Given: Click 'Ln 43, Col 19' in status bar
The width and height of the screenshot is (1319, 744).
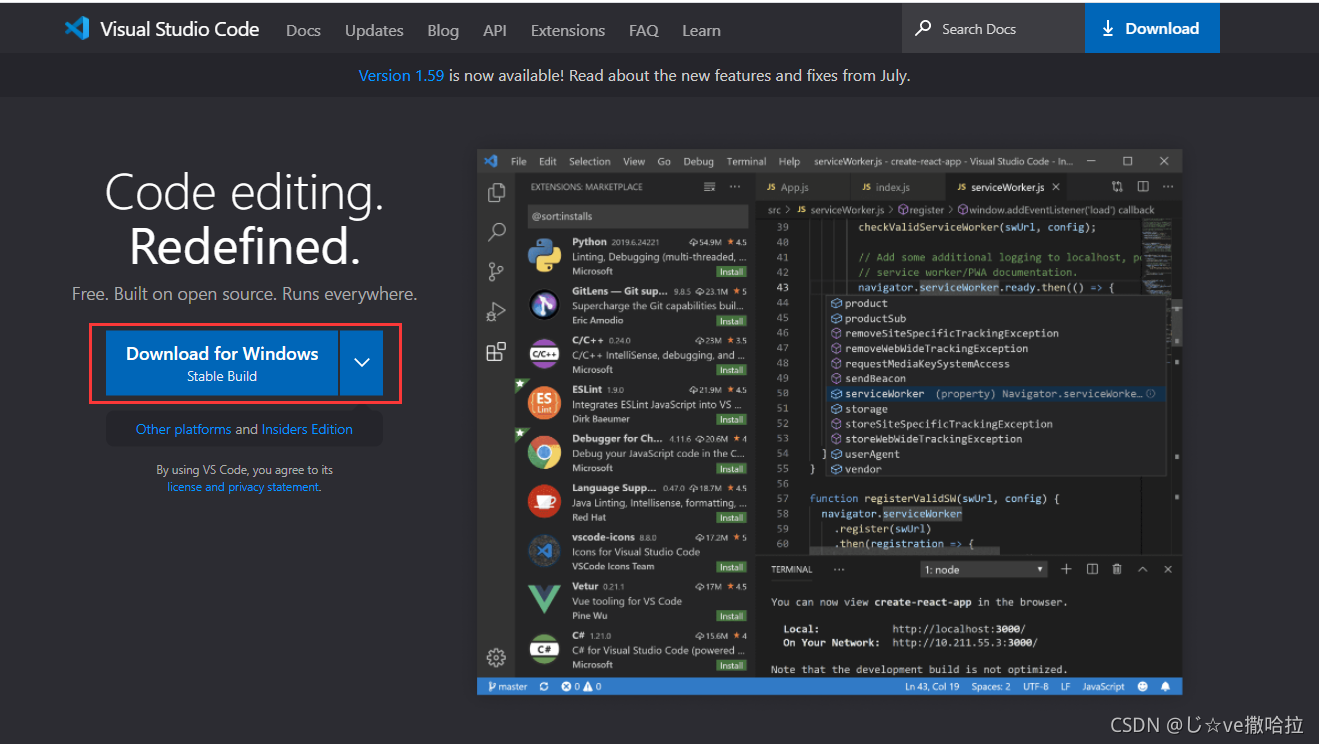Looking at the screenshot, I should coord(932,687).
